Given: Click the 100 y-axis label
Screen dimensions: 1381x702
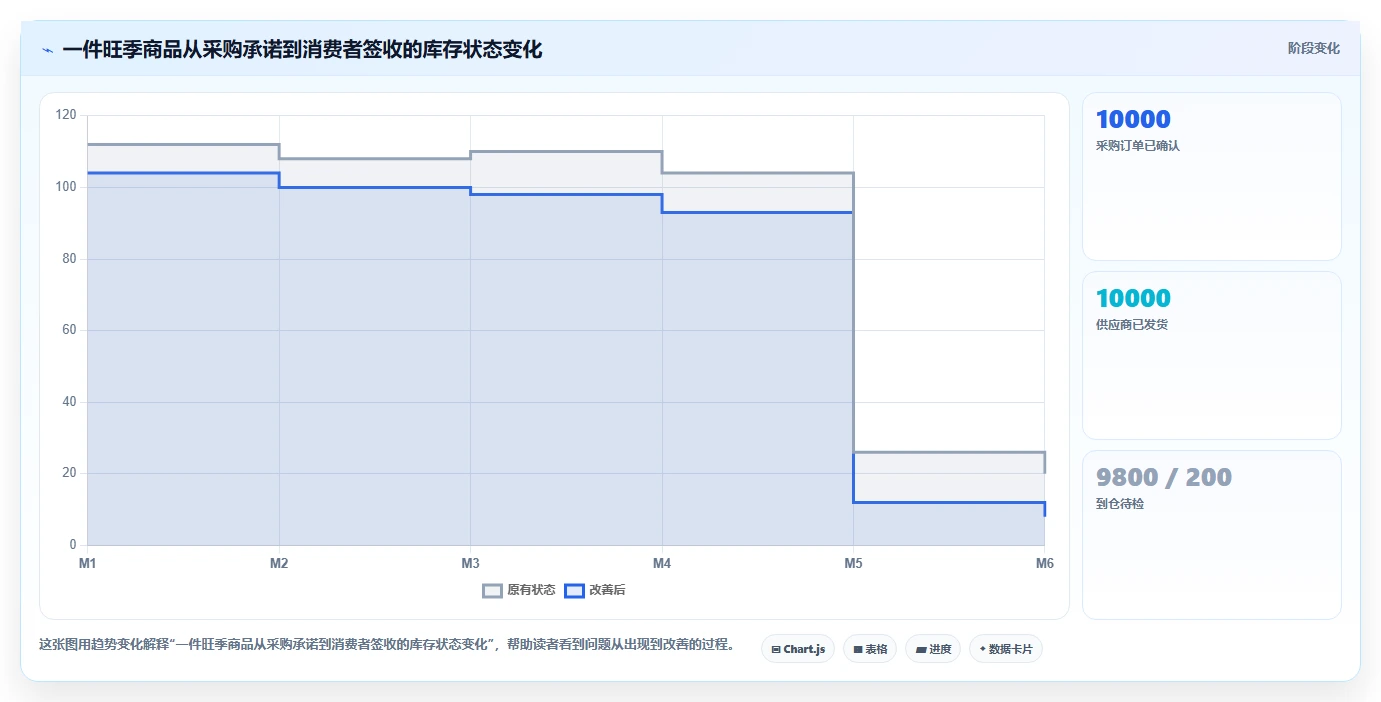Looking at the screenshot, I should (x=67, y=187).
